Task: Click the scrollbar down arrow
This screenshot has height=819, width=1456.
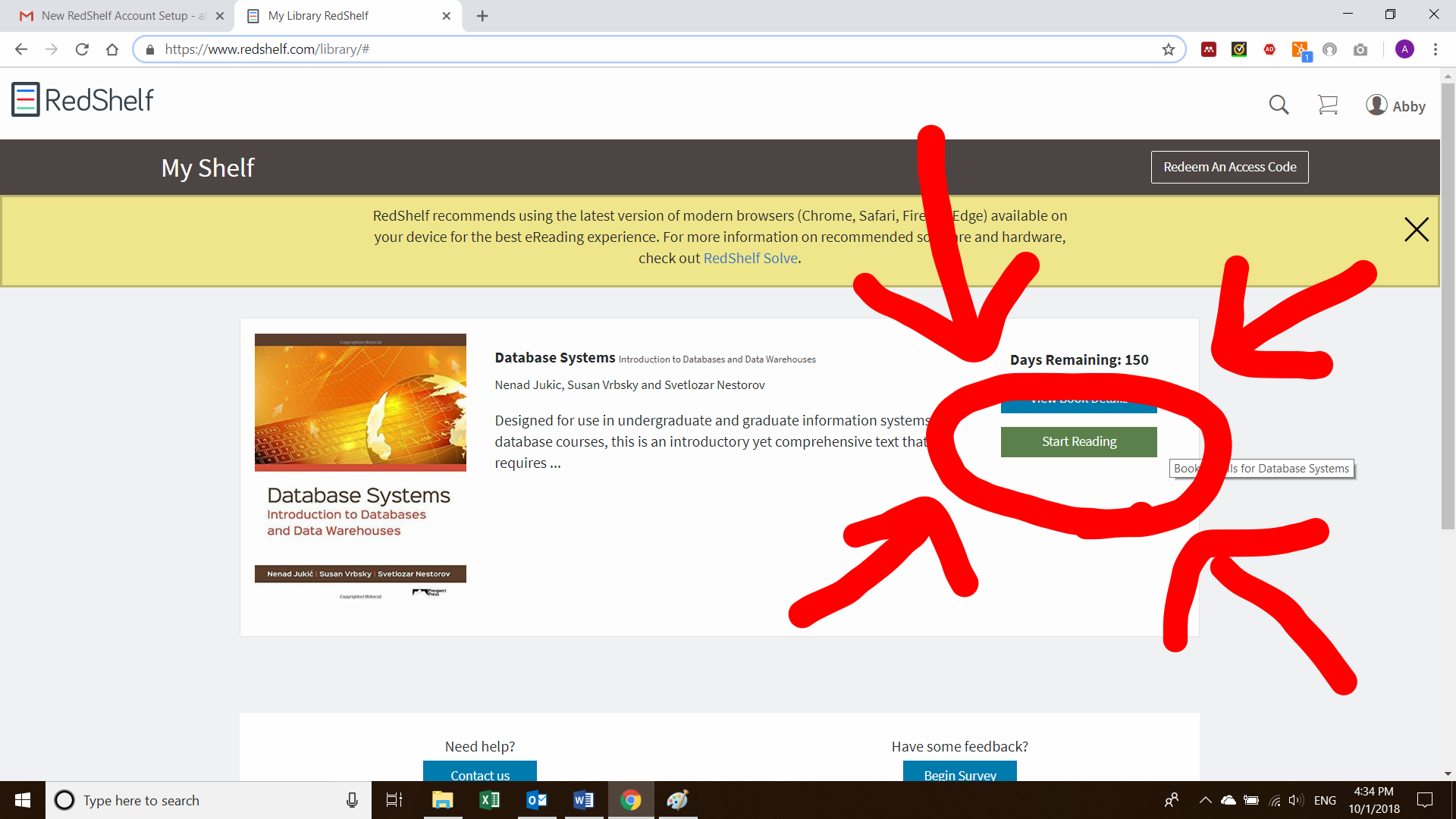Action: [x=1448, y=774]
